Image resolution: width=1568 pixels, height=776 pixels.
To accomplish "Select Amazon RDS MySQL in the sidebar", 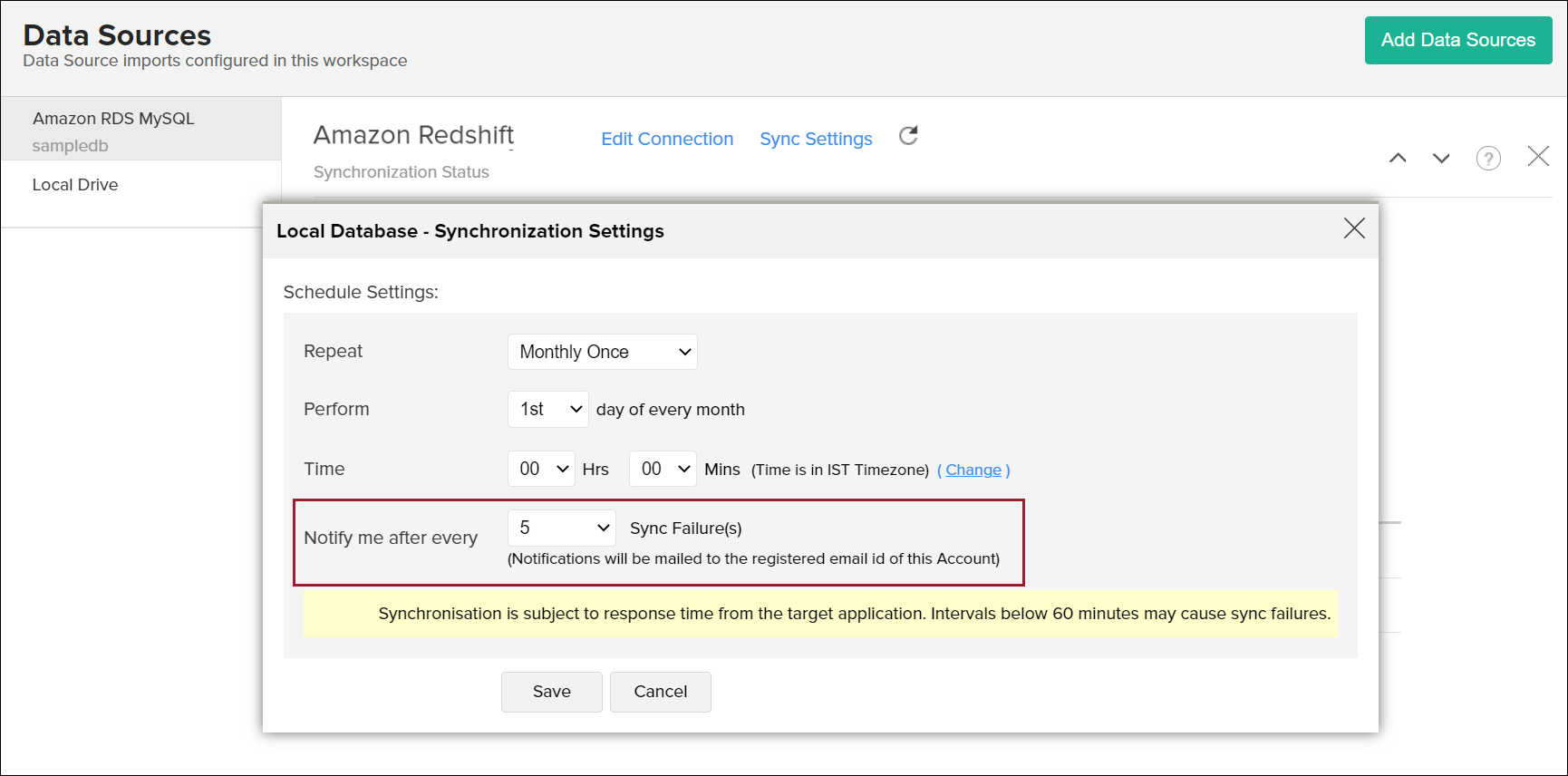I will tap(113, 119).
